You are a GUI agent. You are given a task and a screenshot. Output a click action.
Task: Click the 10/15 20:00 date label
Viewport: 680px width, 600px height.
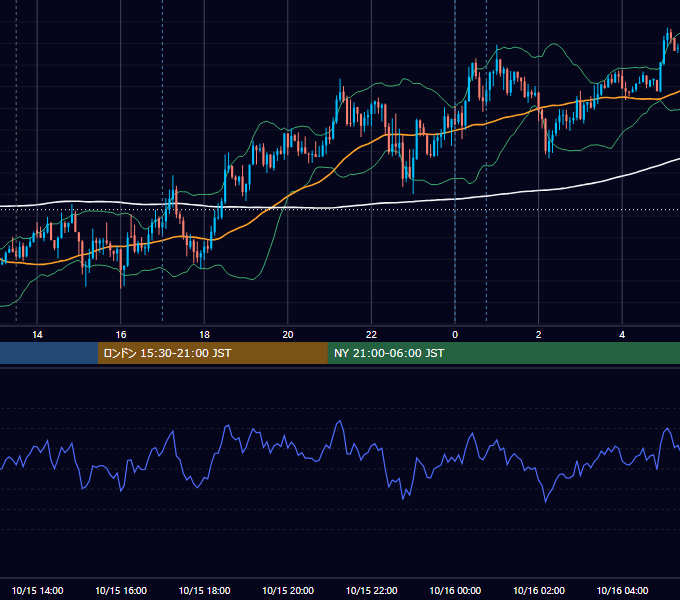[288, 590]
